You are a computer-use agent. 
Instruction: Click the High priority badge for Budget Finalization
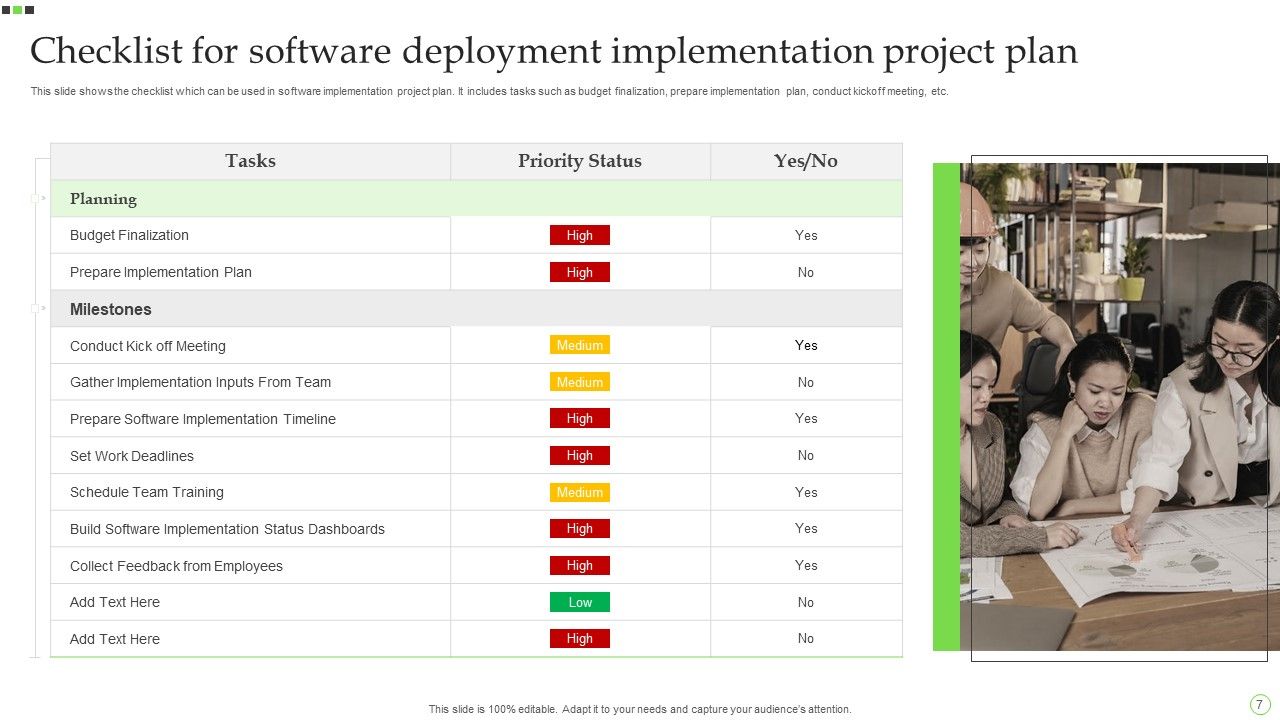point(580,235)
